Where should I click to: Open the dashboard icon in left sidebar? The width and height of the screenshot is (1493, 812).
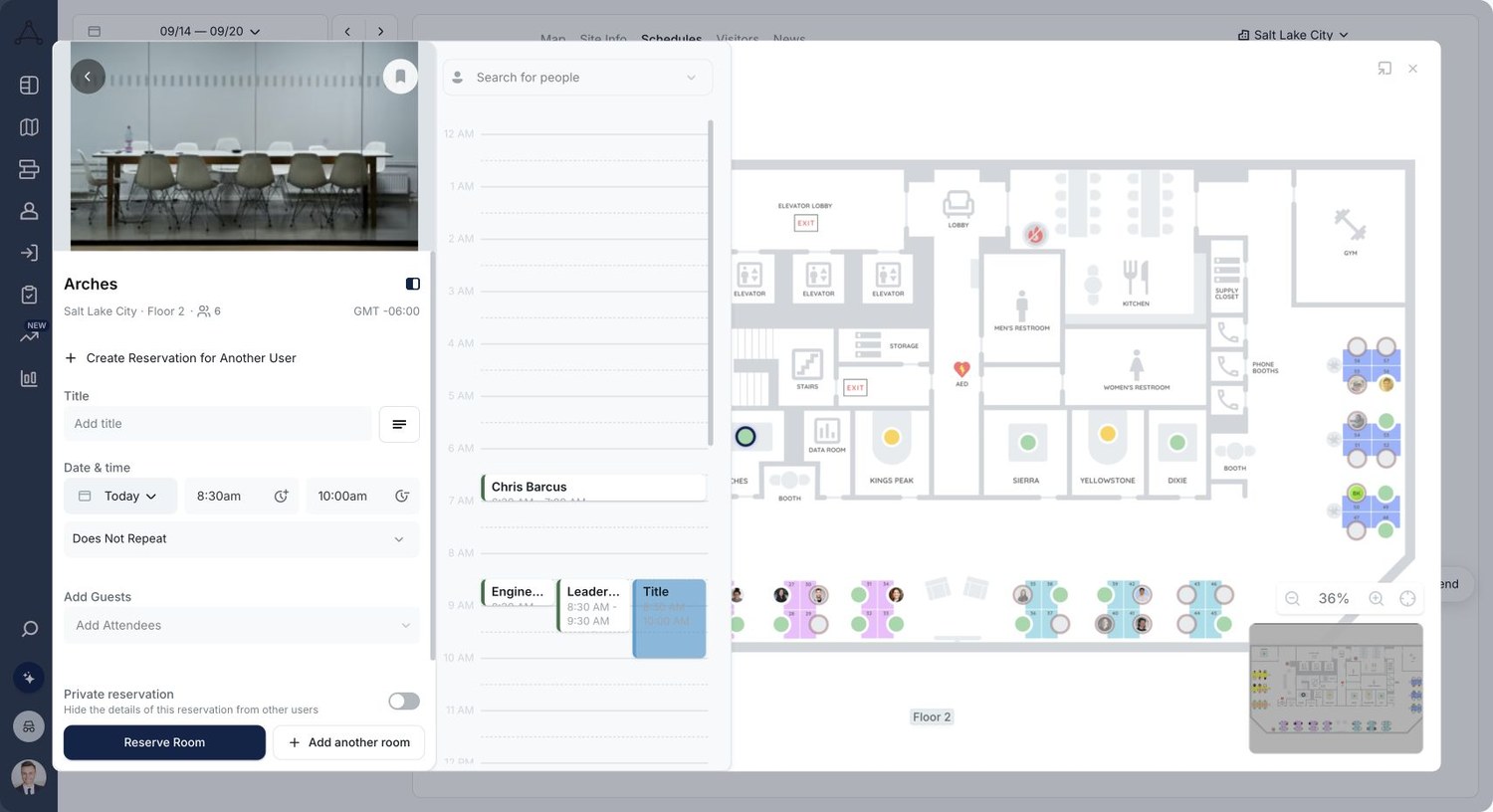point(29,85)
